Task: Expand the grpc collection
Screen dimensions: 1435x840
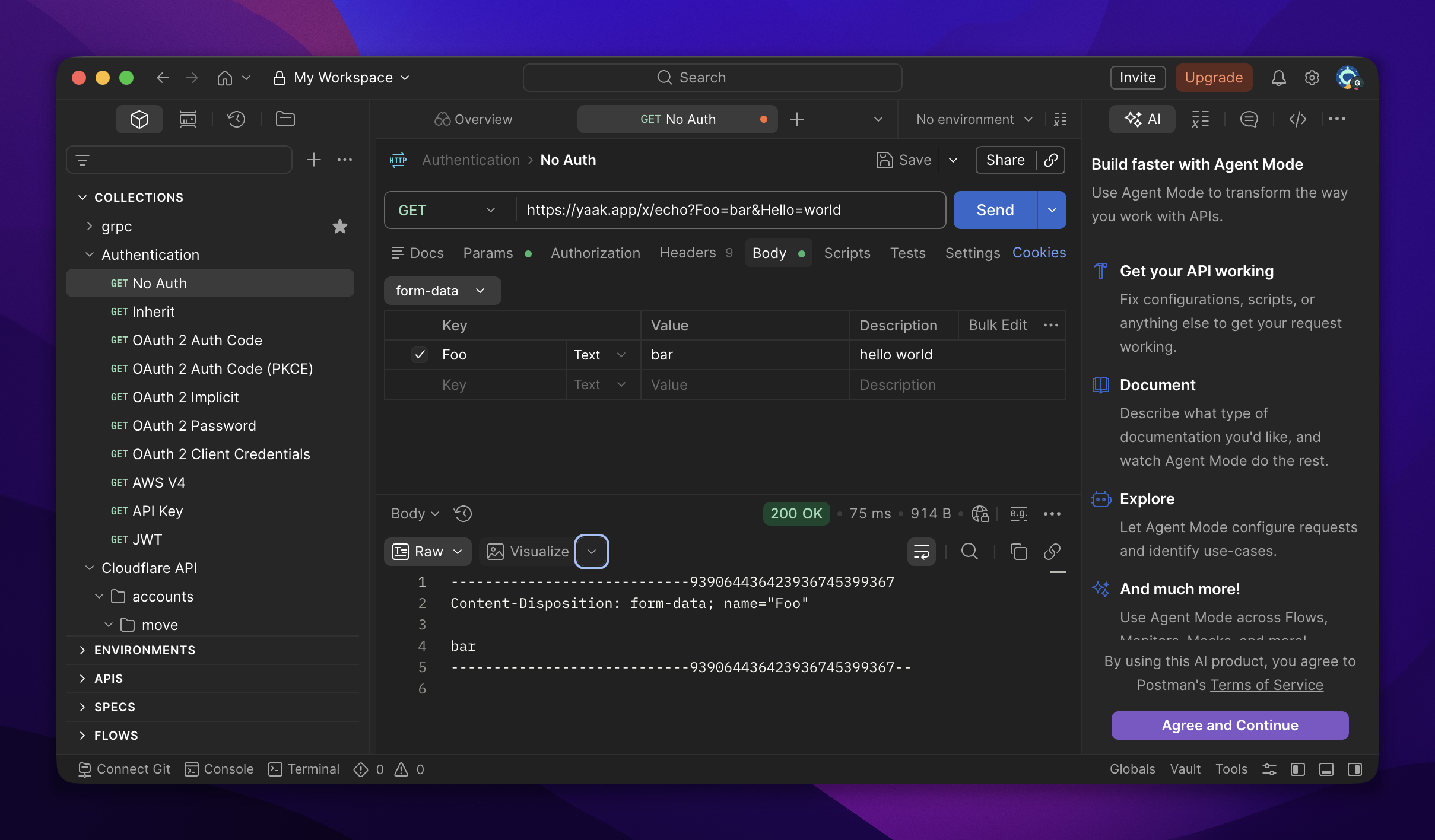Action: pyautogui.click(x=89, y=226)
